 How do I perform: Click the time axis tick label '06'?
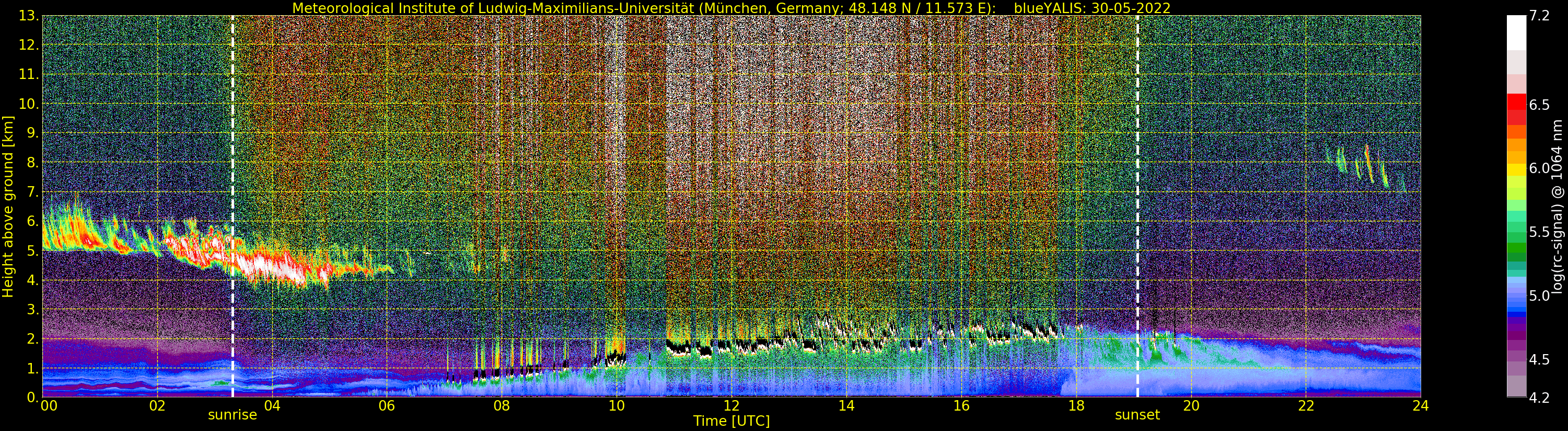[387, 406]
